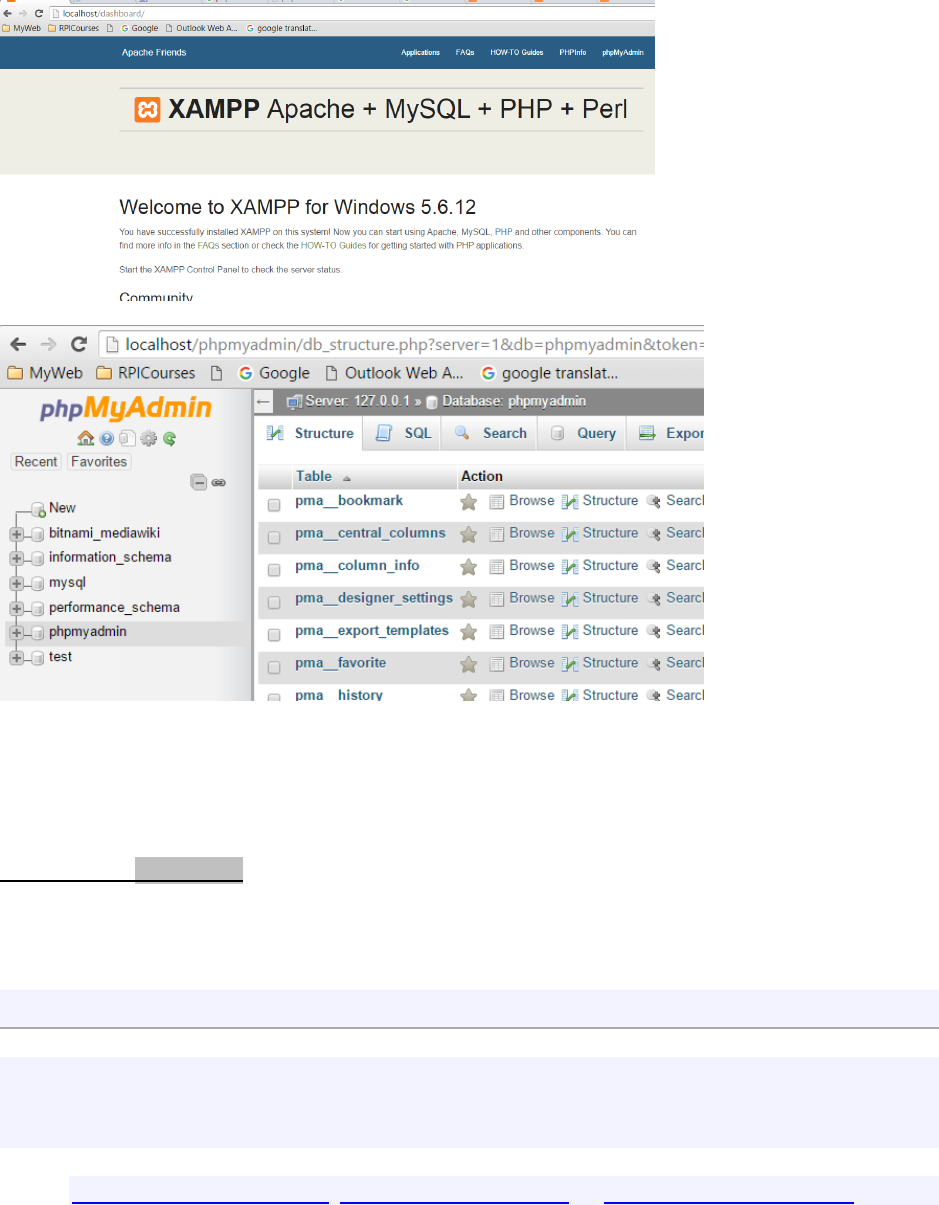Open FAQs in XAMPP top navigation
The image size is (939, 1205).
(x=465, y=52)
